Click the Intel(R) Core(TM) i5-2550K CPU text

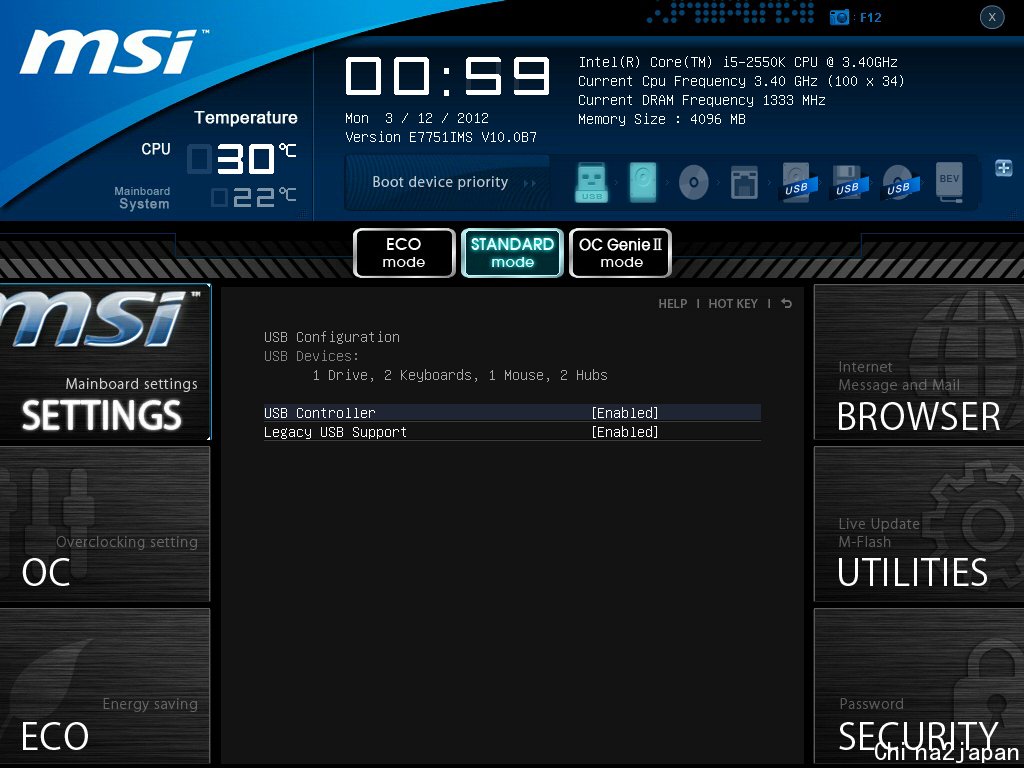pos(737,62)
